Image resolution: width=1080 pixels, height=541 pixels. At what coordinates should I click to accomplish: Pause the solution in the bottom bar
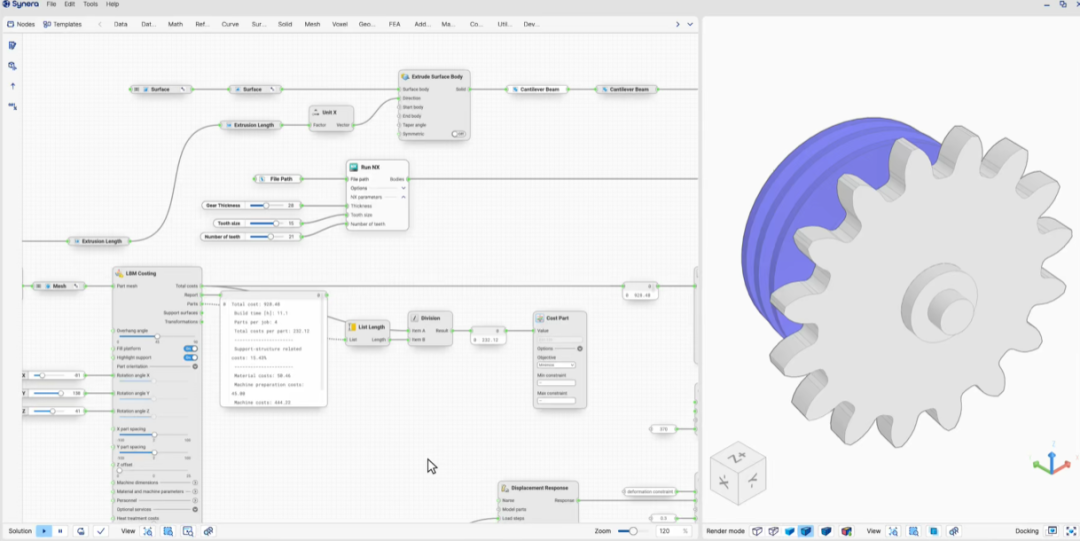(x=60, y=531)
